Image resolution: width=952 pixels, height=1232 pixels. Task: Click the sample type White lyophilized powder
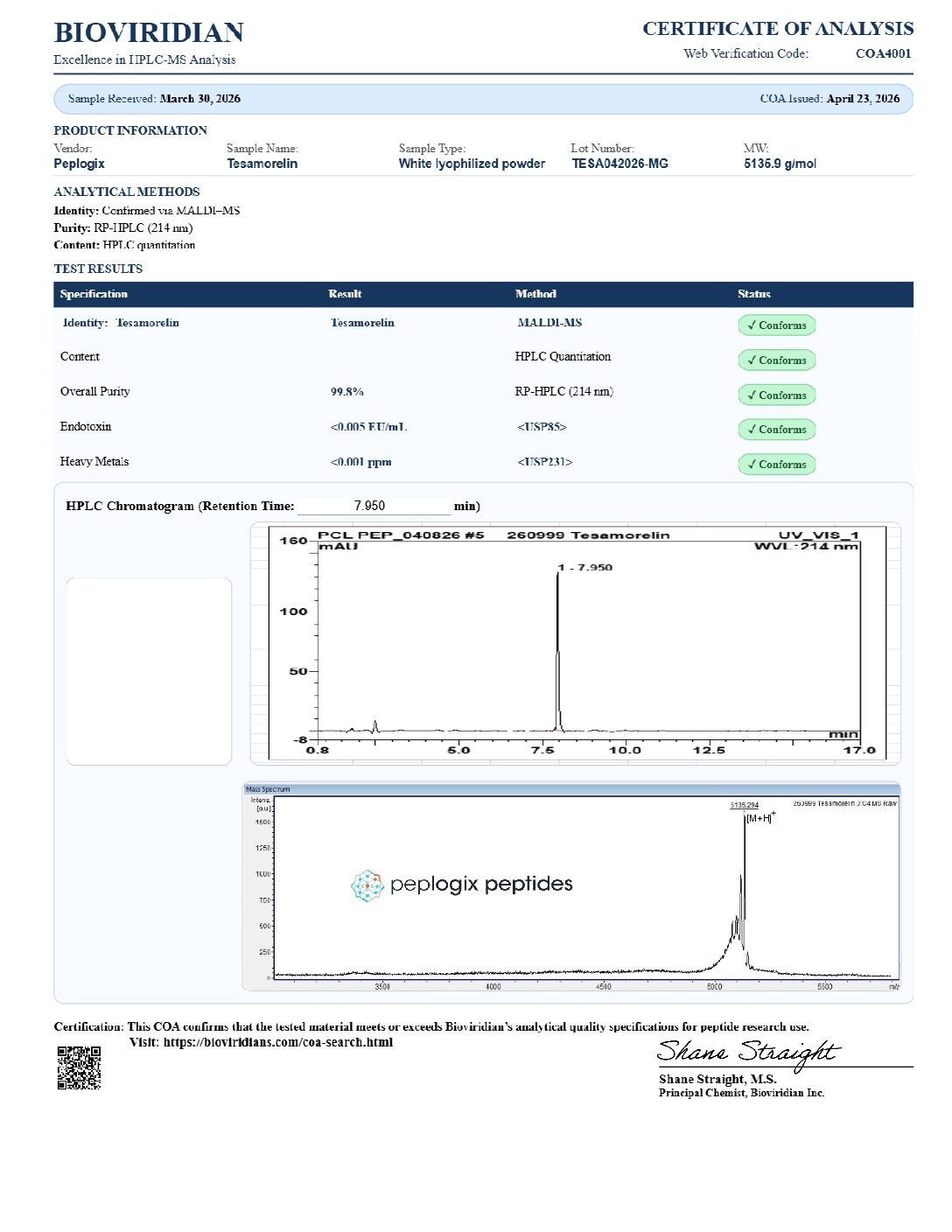click(472, 164)
